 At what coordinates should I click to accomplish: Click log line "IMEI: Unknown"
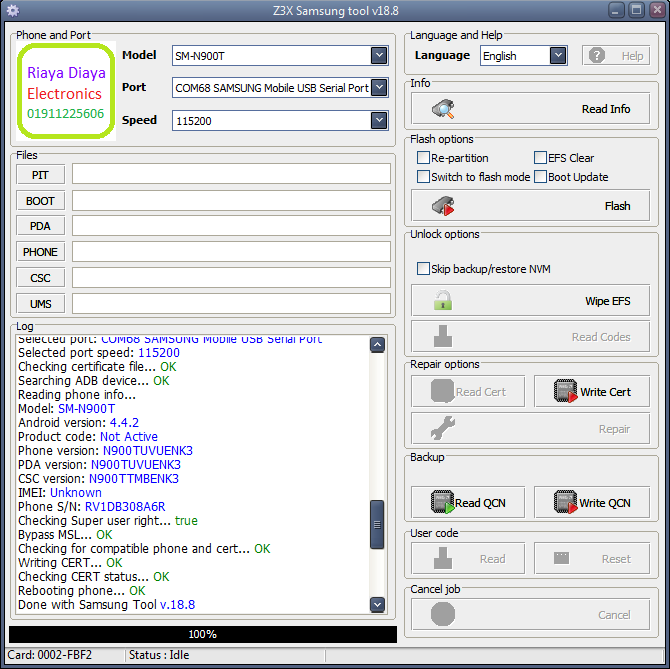(60, 493)
